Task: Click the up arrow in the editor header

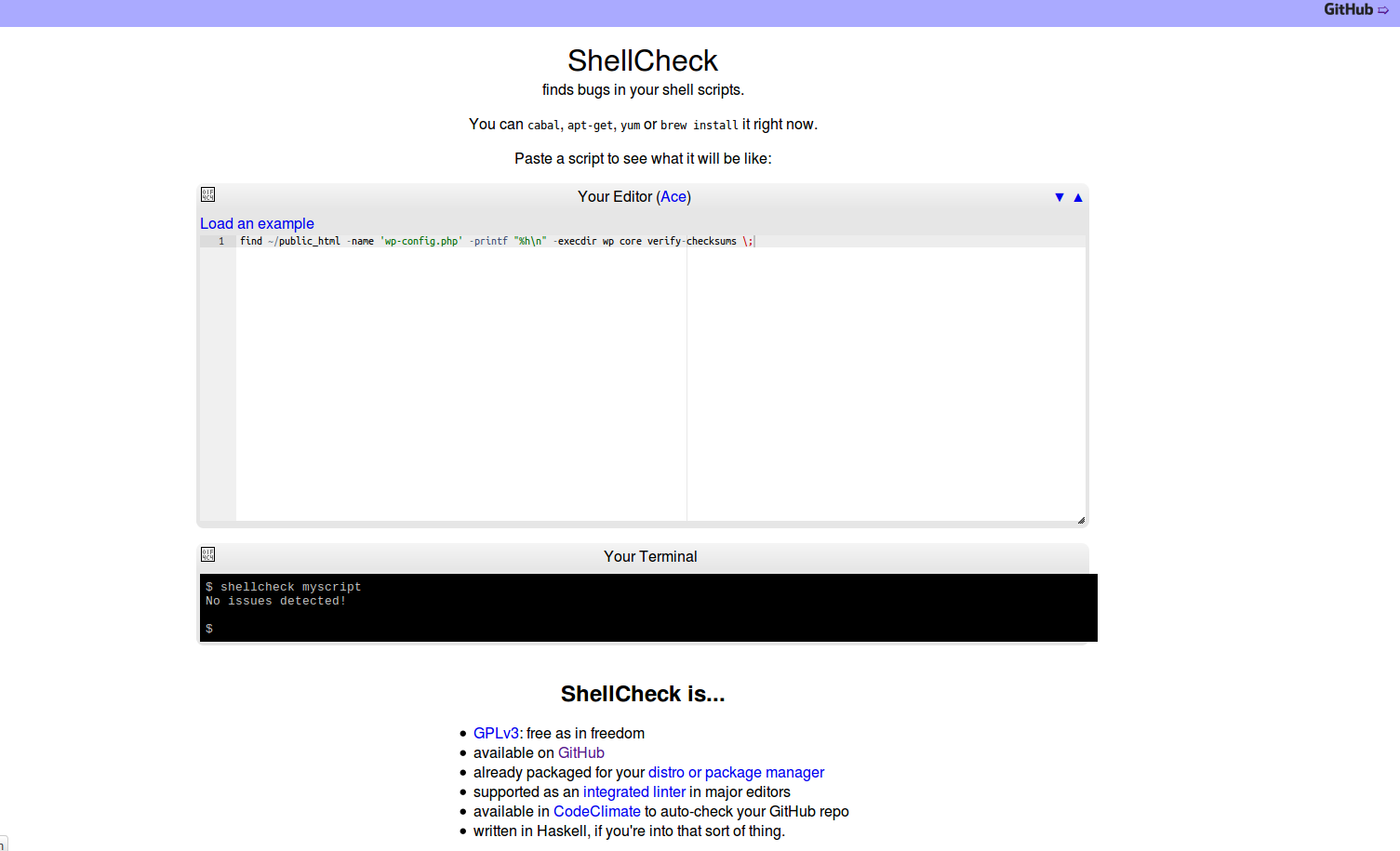Action: (1078, 197)
